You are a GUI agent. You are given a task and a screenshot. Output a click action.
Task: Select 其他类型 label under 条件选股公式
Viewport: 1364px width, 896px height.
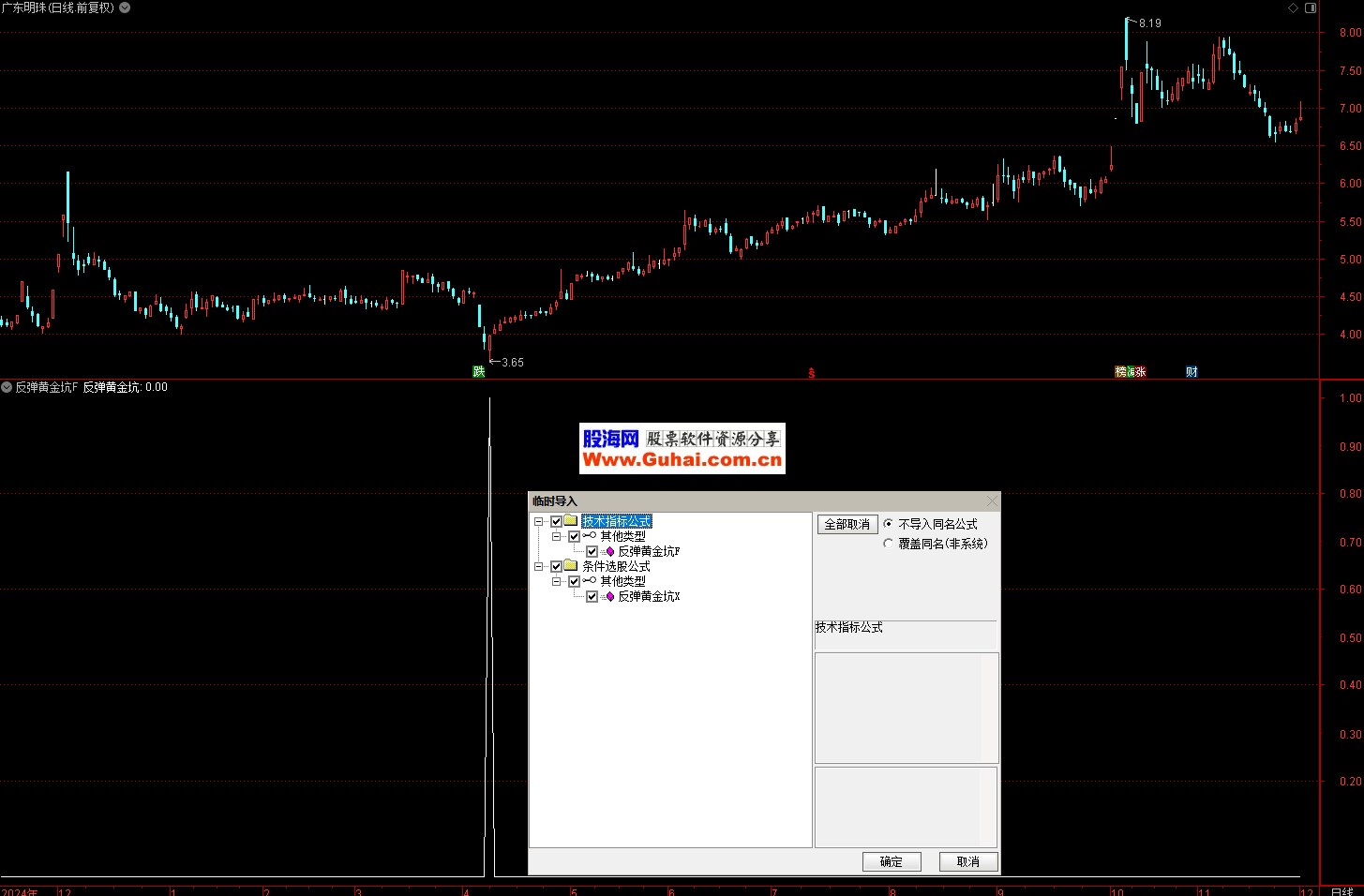(623, 581)
